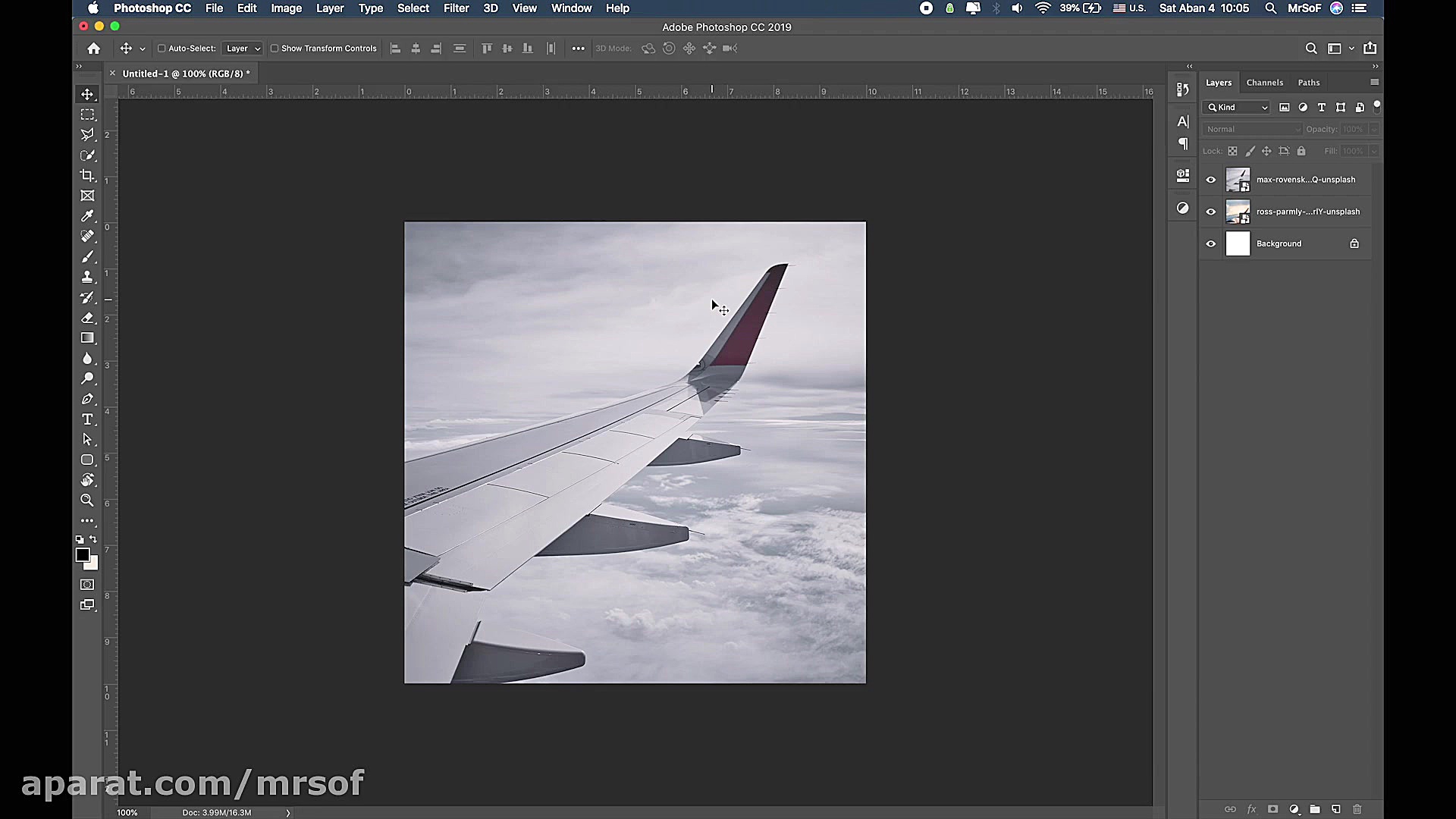Select the max-rovensk layer thumbnail
The height and width of the screenshot is (819, 1456).
pos(1238,180)
